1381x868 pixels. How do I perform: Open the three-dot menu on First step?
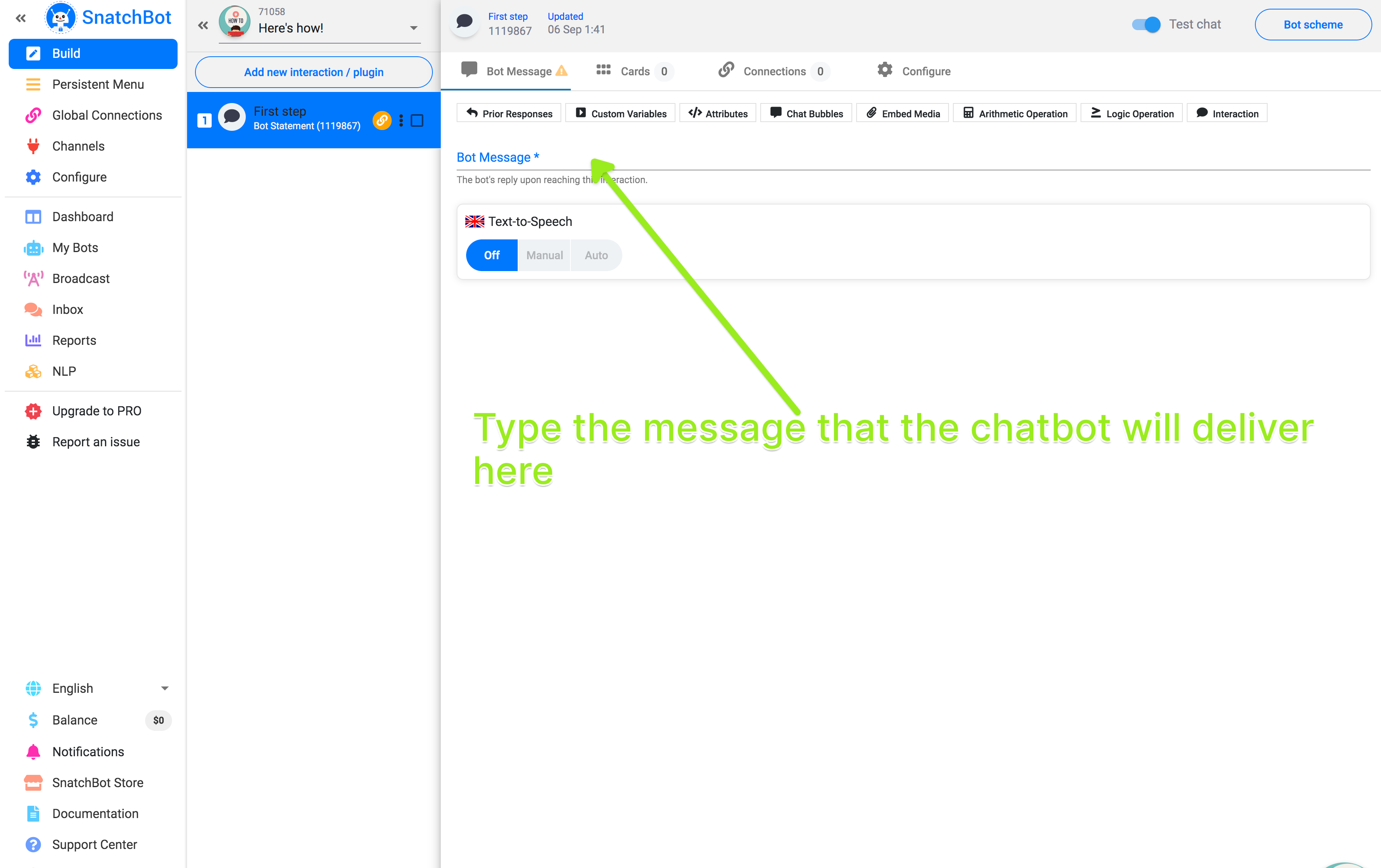401,120
